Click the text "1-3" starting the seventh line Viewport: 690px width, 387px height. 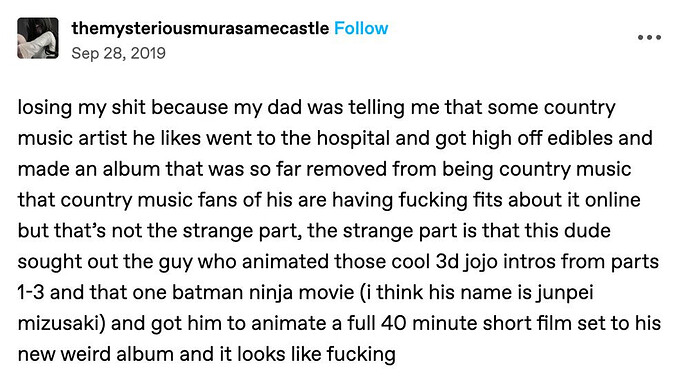[31, 293]
